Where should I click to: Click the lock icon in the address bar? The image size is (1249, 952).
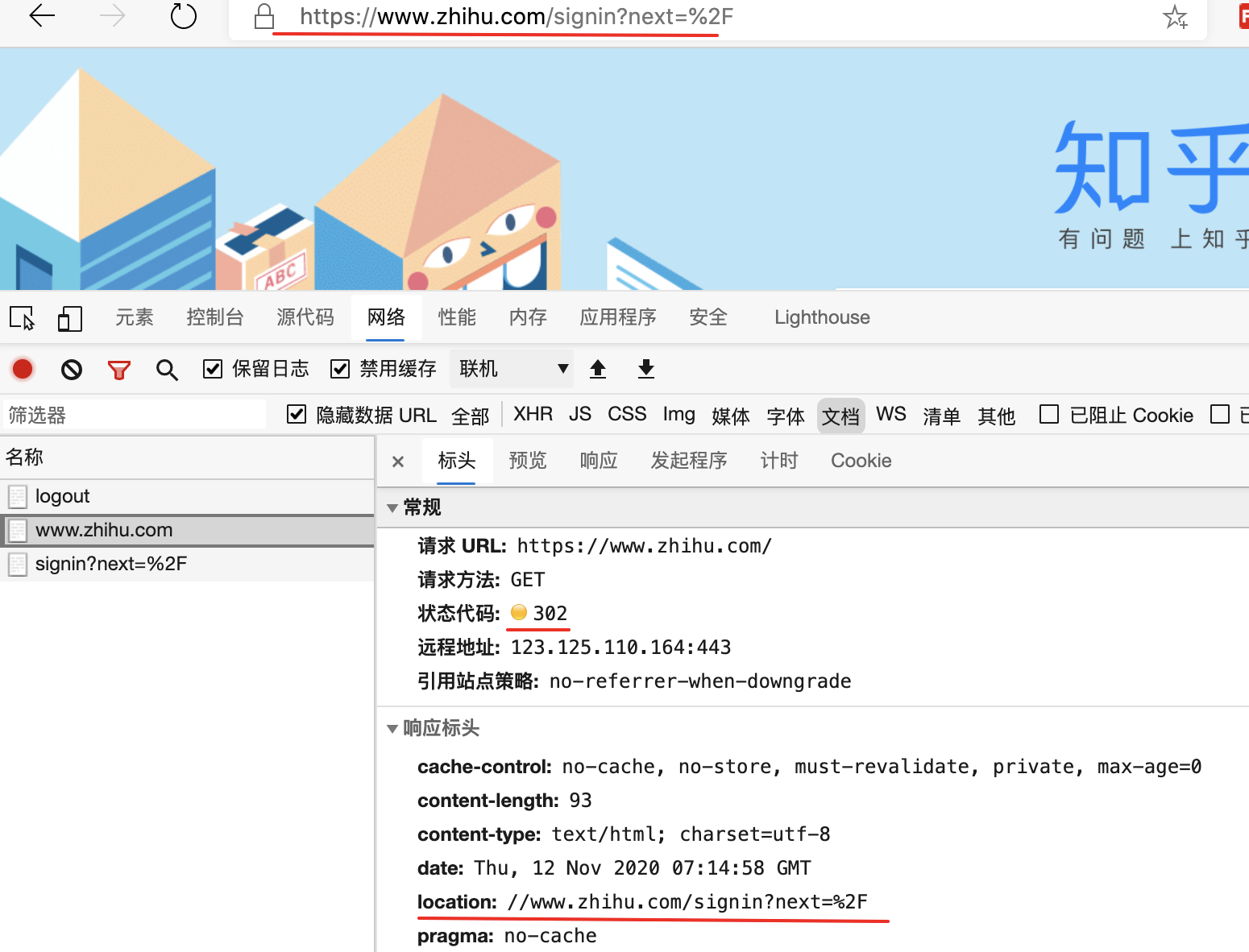264,16
